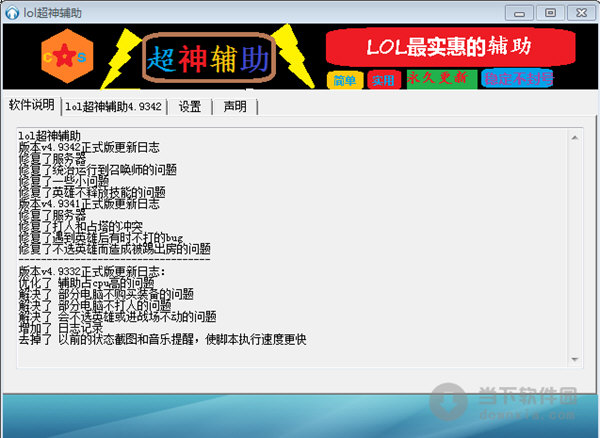Click the green 永久更新 badge
600x438 pixels.
[x=442, y=79]
